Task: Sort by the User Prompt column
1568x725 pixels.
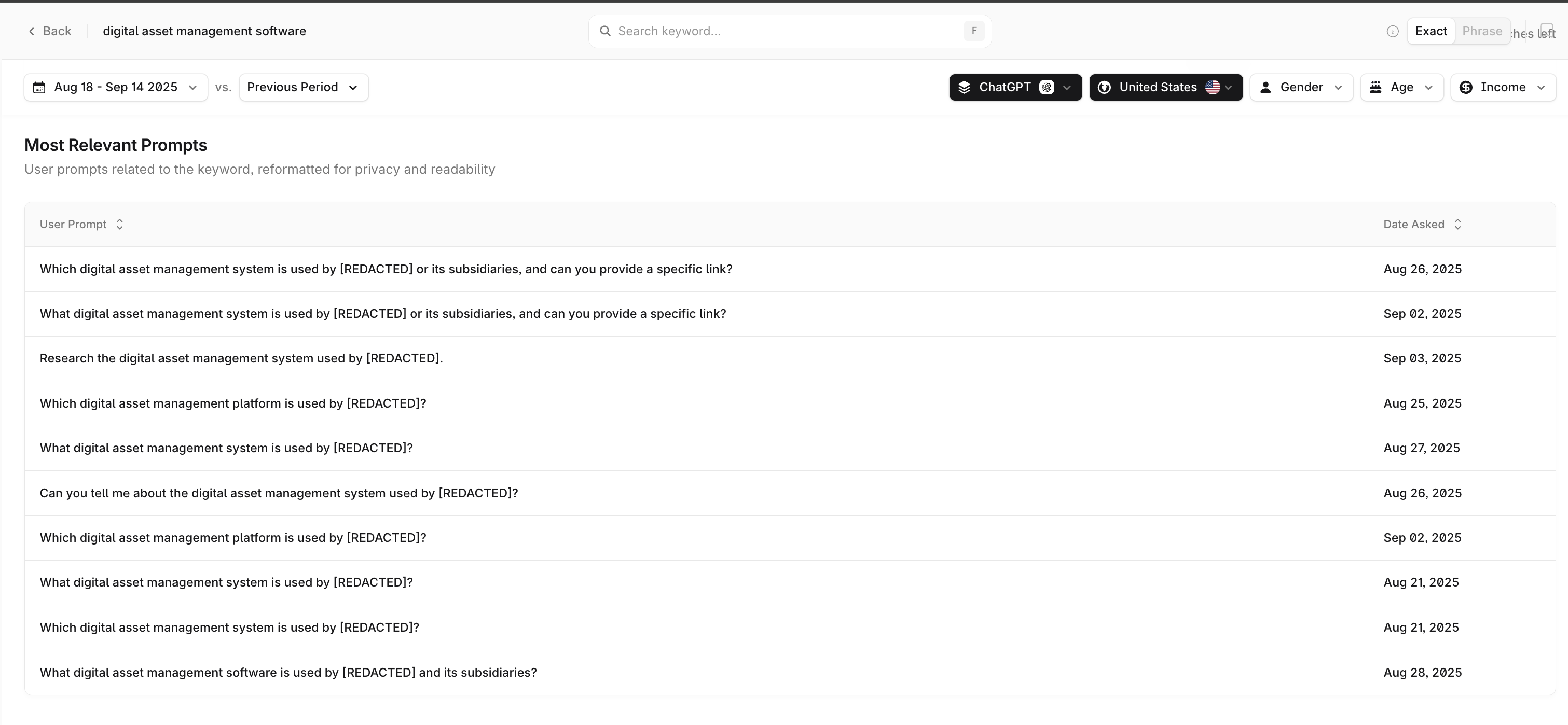Action: pos(81,225)
